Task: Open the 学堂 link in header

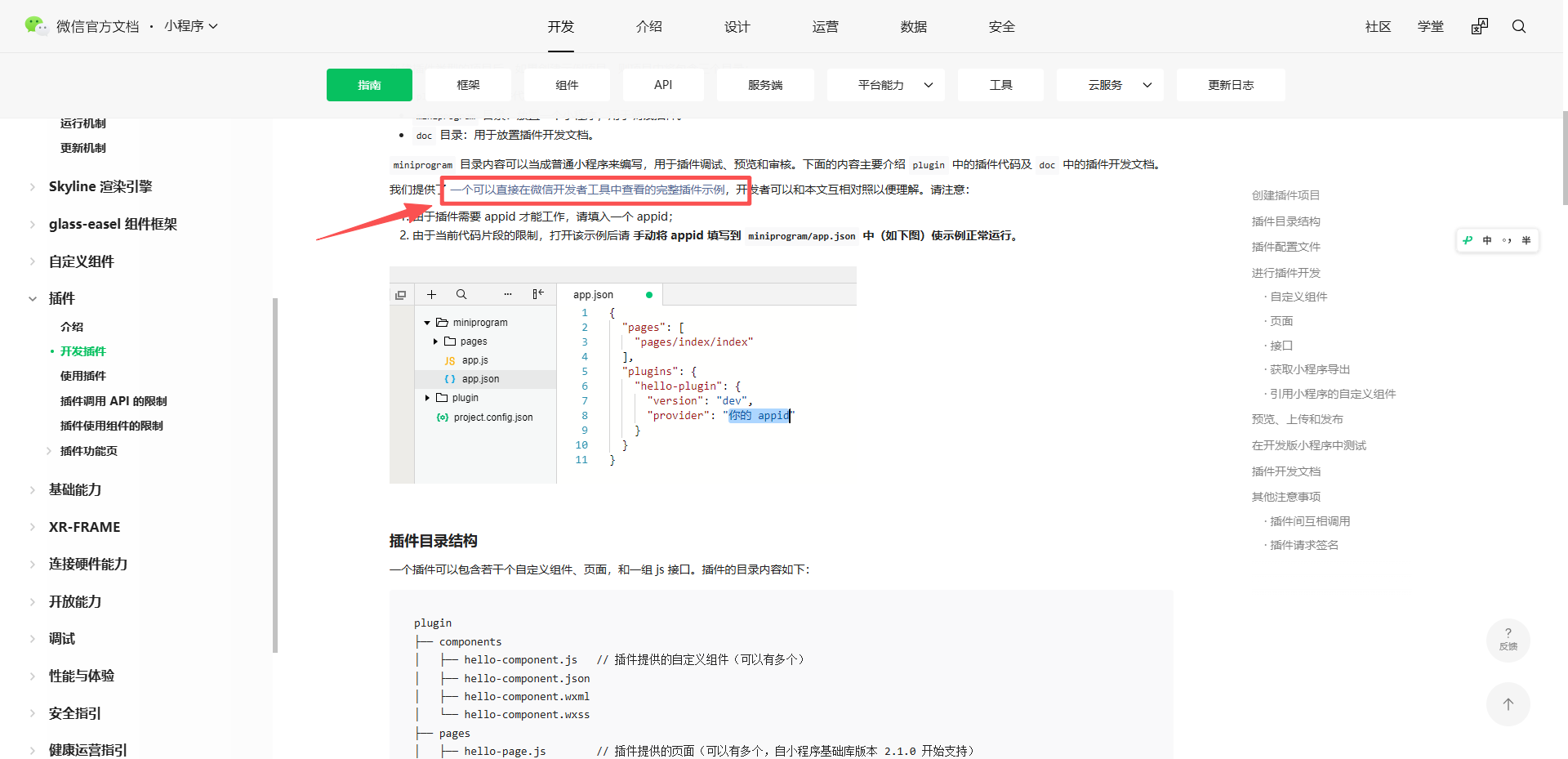Action: (x=1431, y=26)
